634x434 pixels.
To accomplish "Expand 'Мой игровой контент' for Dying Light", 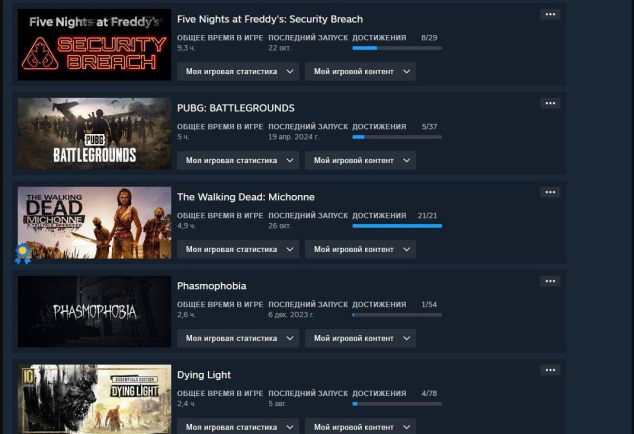I will pyautogui.click(x=360, y=426).
